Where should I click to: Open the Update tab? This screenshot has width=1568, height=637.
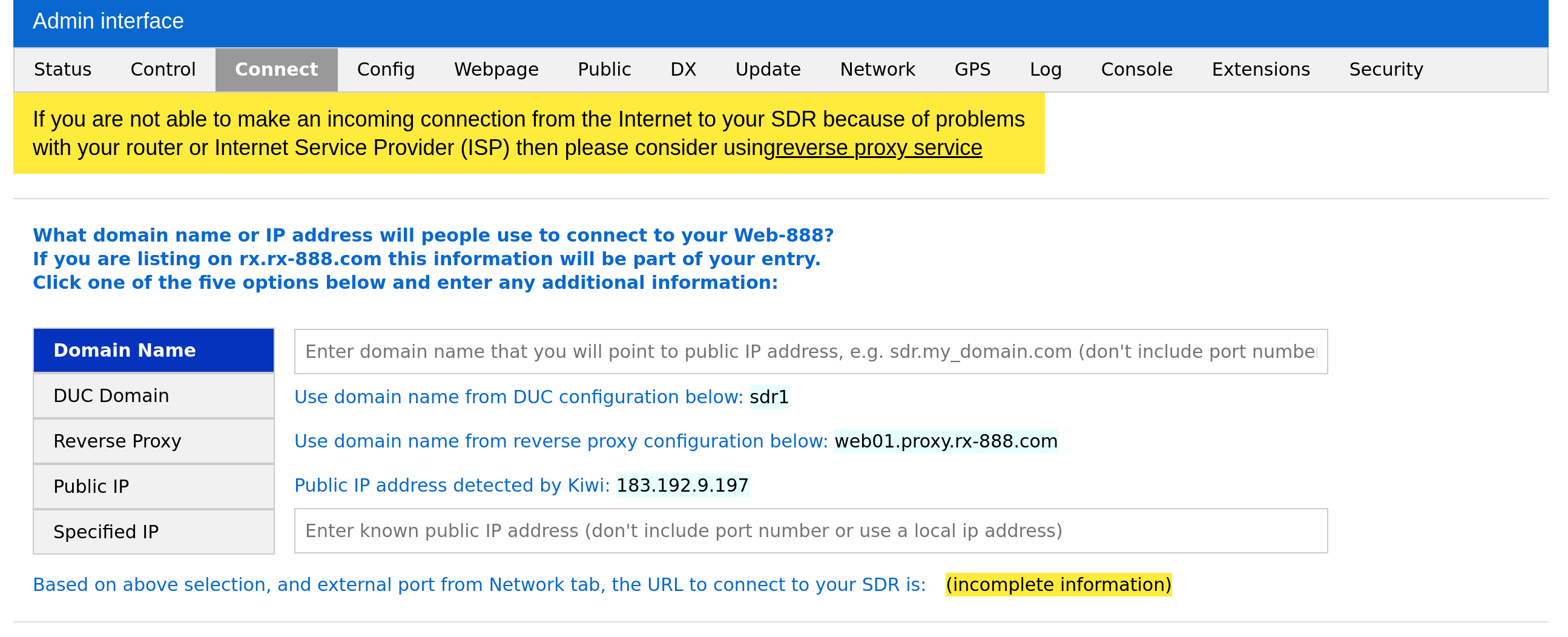click(768, 70)
